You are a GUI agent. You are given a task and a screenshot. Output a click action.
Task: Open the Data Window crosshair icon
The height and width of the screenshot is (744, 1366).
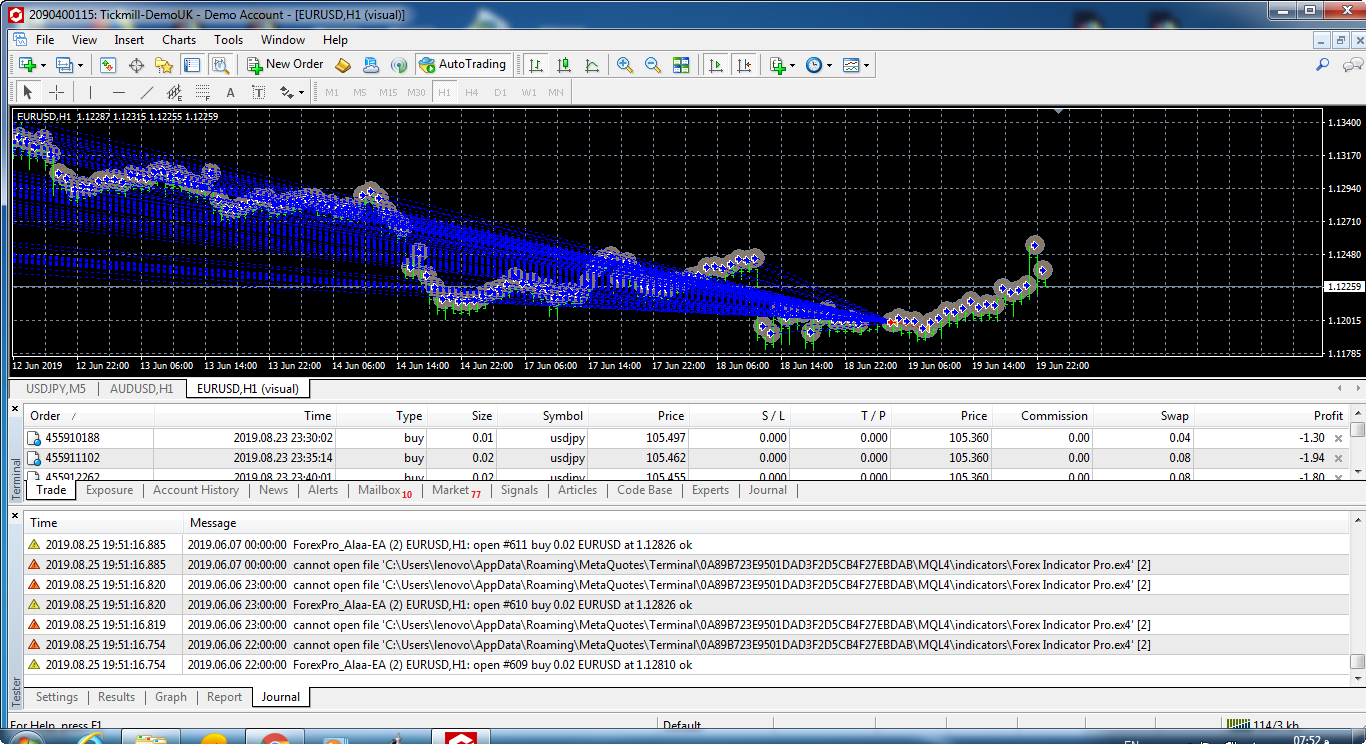[136, 65]
